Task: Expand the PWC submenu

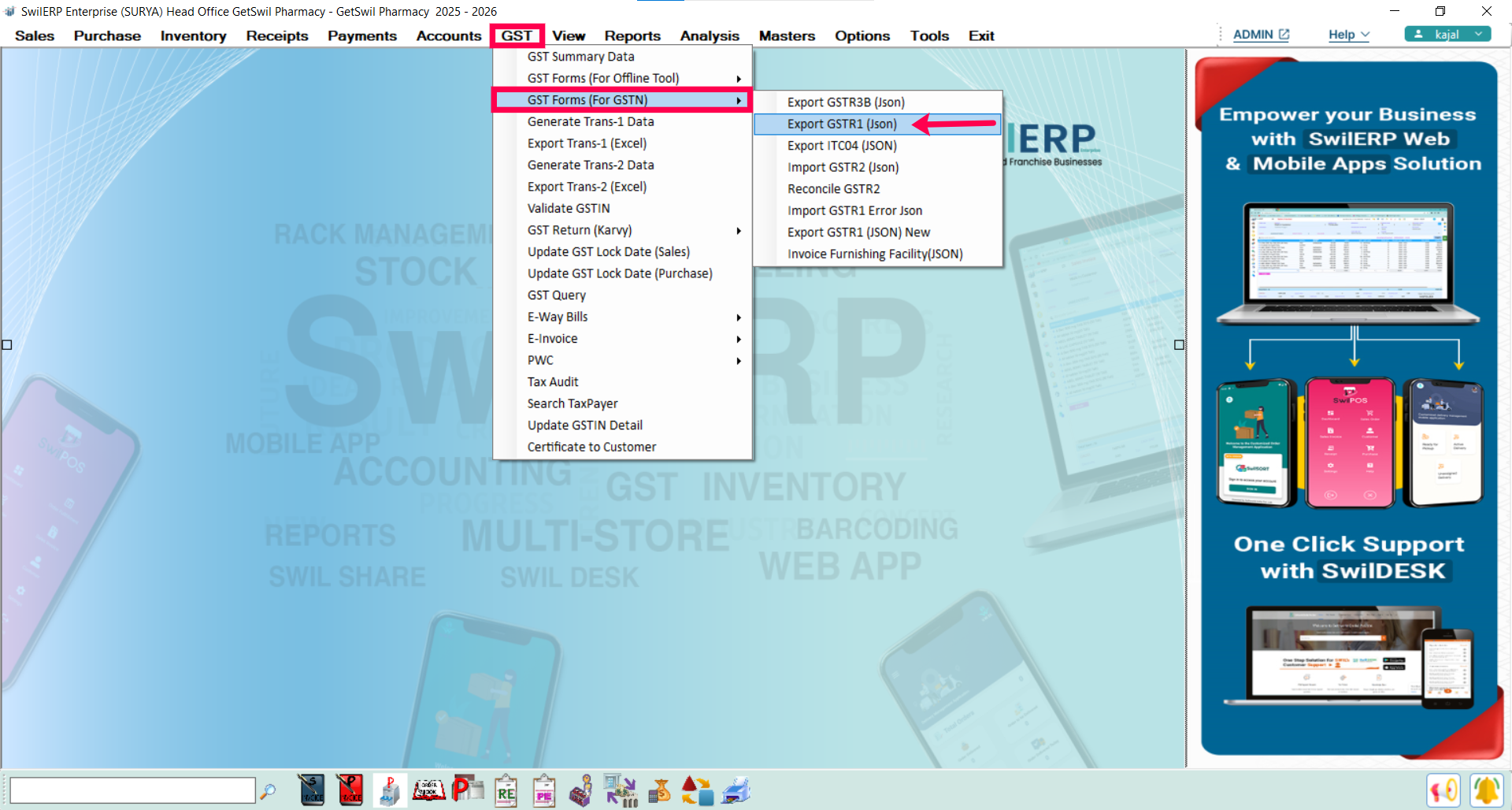Action: (623, 360)
